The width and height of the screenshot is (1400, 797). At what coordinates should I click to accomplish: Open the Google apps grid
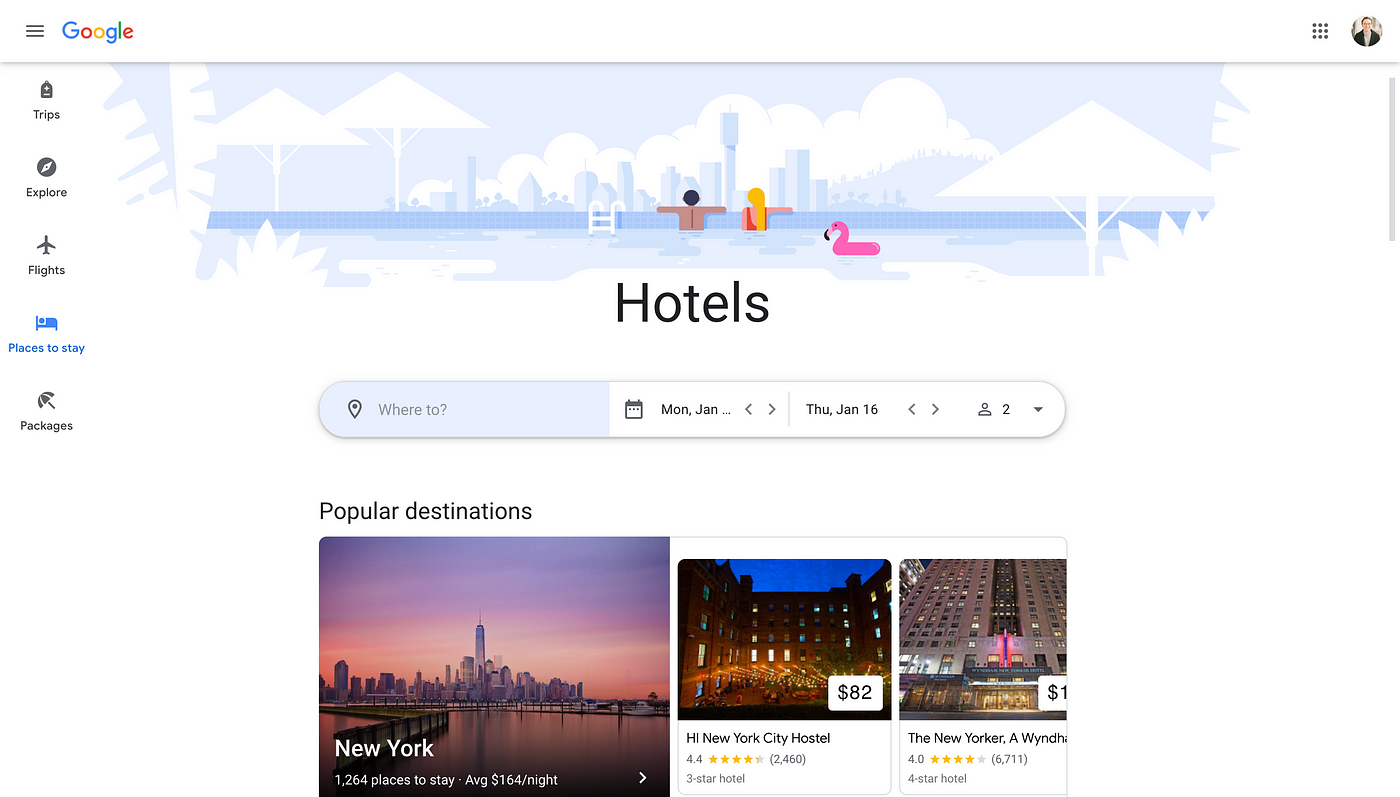(1320, 31)
